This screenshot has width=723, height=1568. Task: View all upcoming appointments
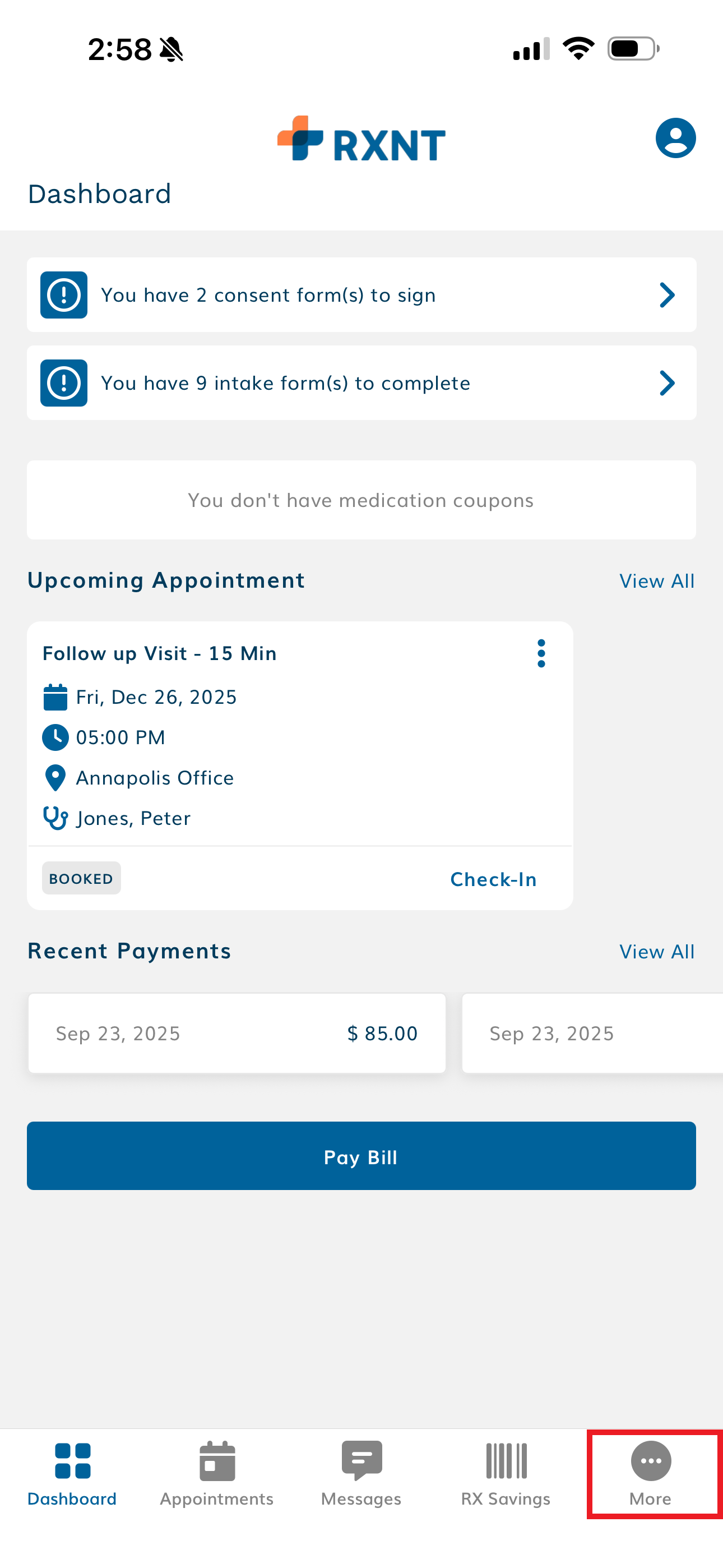(657, 582)
